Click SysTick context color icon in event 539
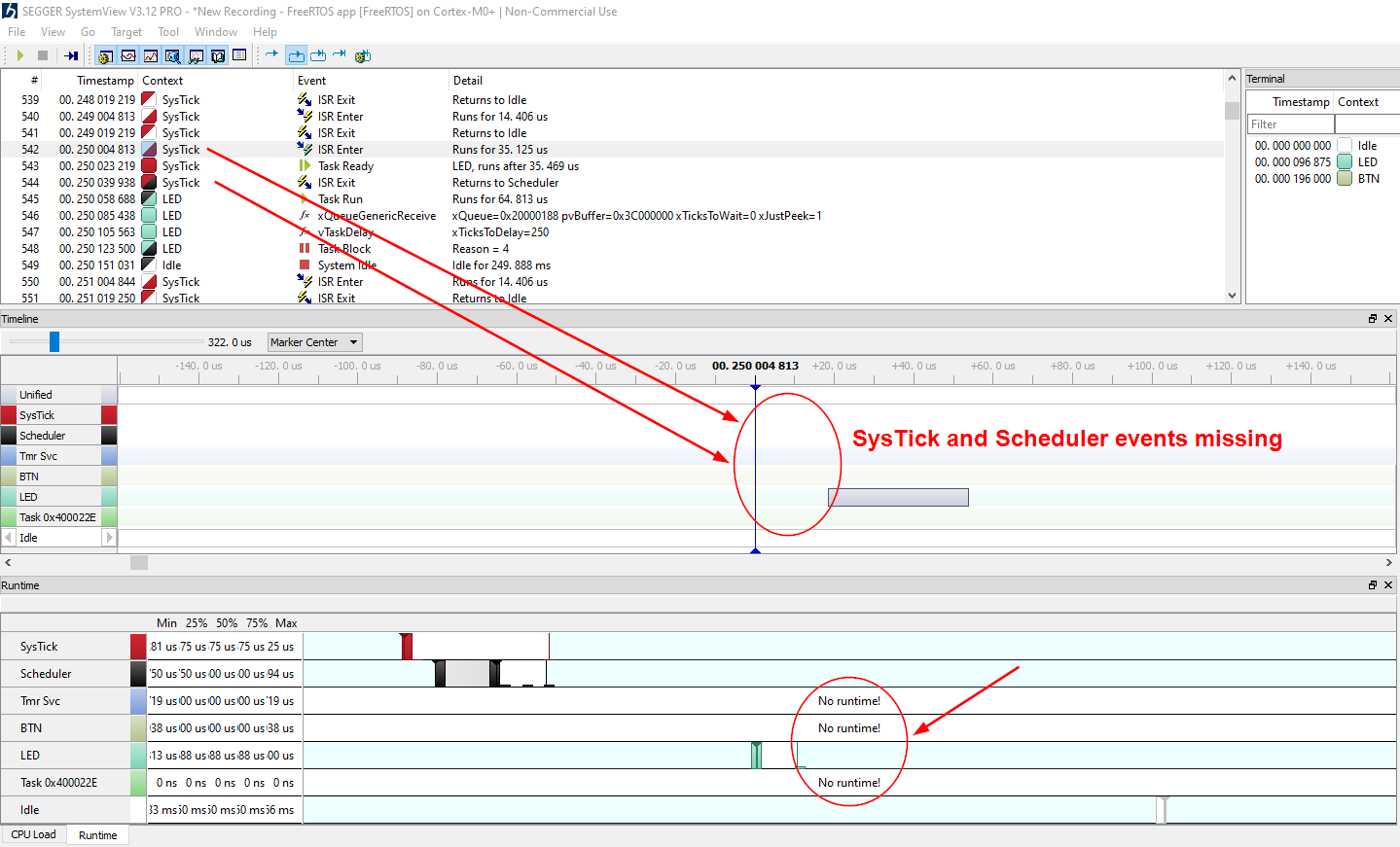The image size is (1400, 847). click(x=149, y=100)
